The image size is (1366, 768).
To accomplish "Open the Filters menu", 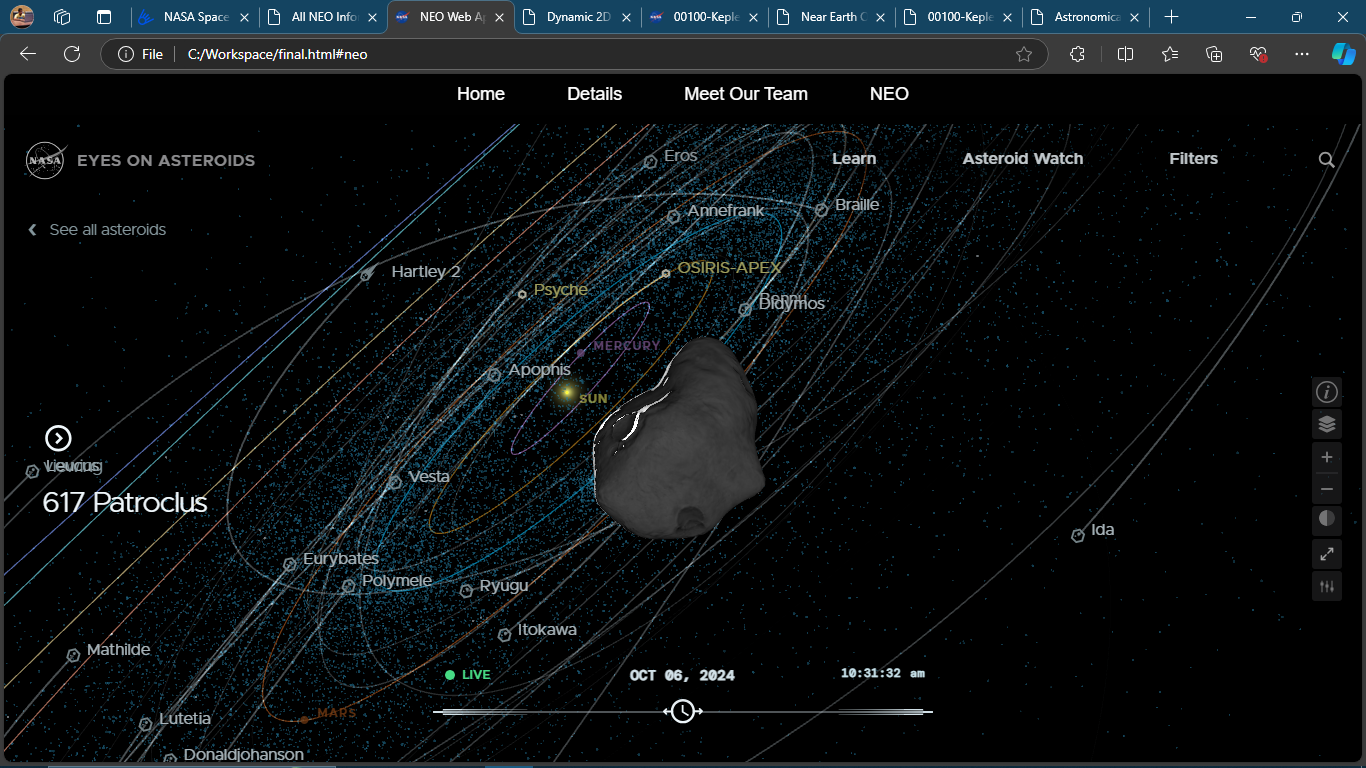I will [1194, 159].
